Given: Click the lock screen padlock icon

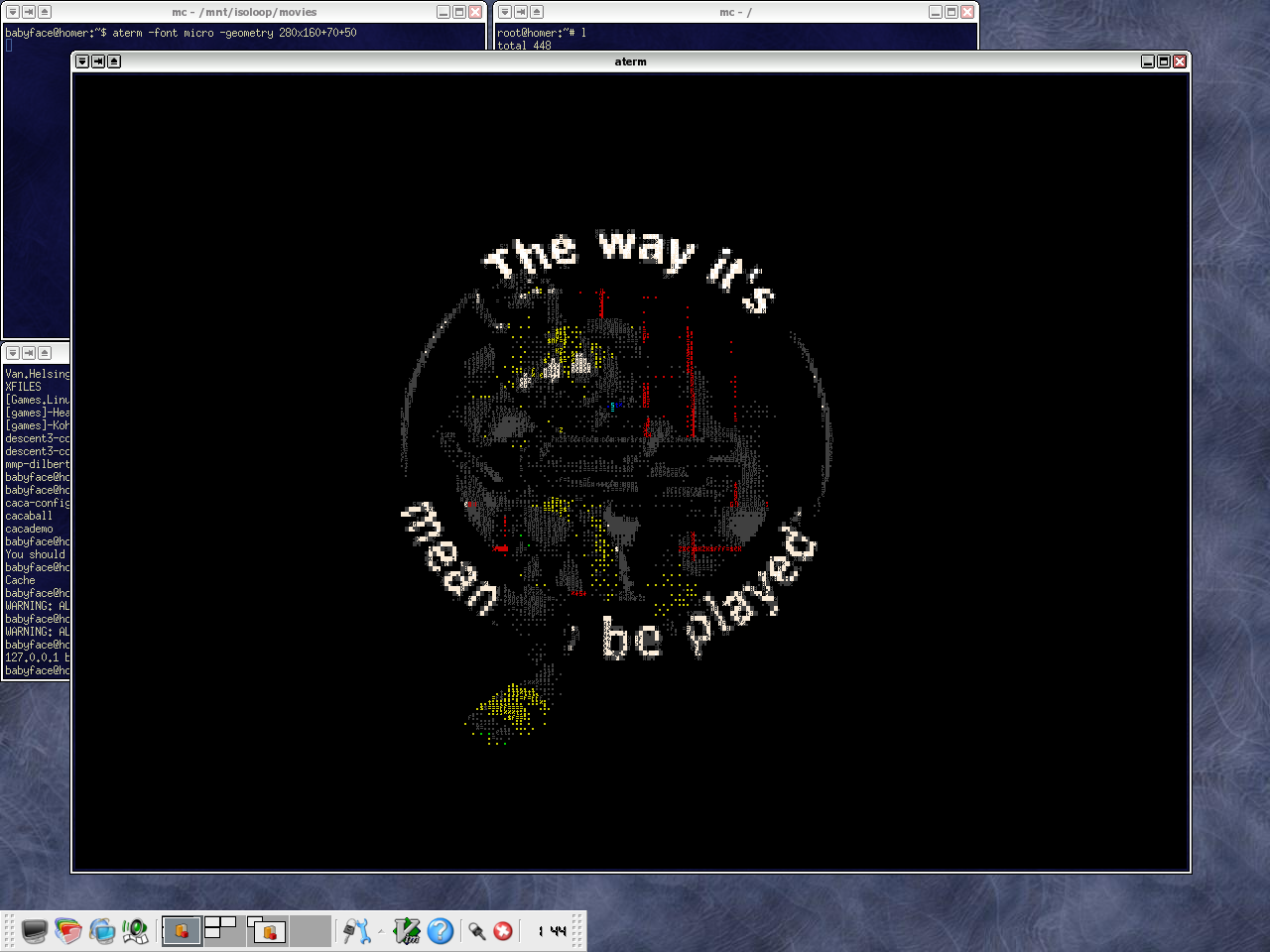Looking at the screenshot, I should pos(477,931).
